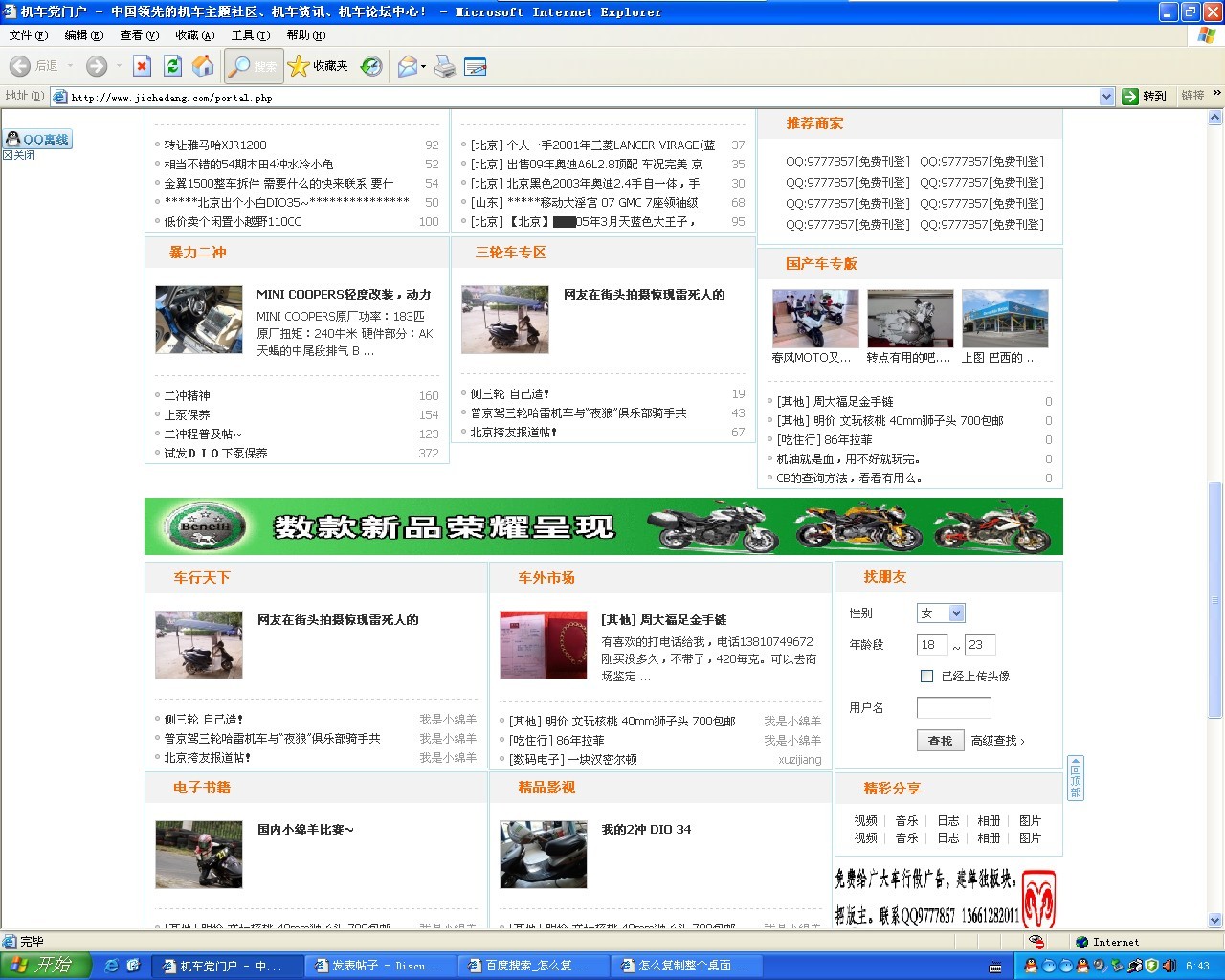Open the 帮助(H) menu
The height and width of the screenshot is (980, 1225).
pos(306,35)
